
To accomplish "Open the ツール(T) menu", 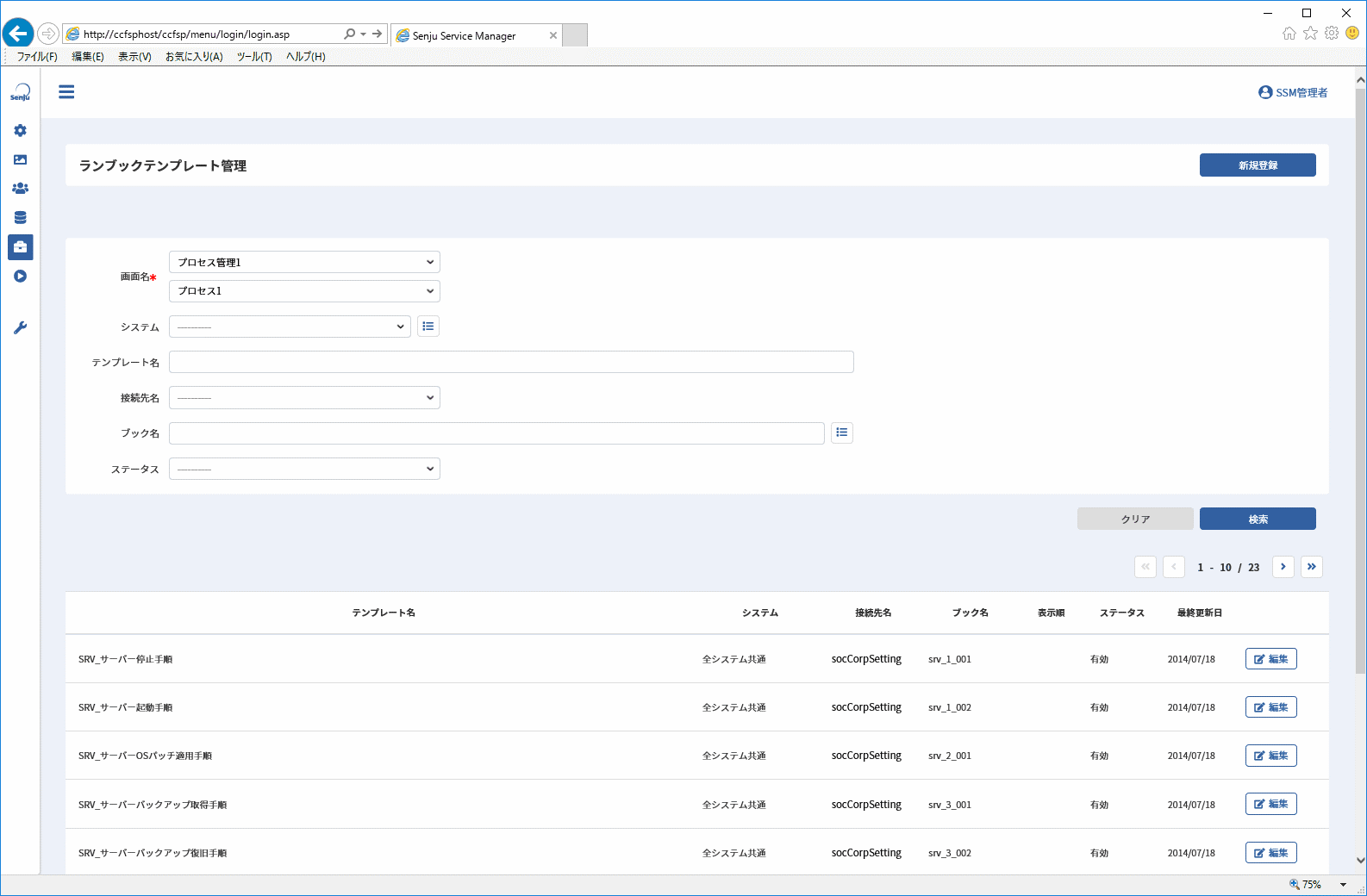I will point(254,57).
